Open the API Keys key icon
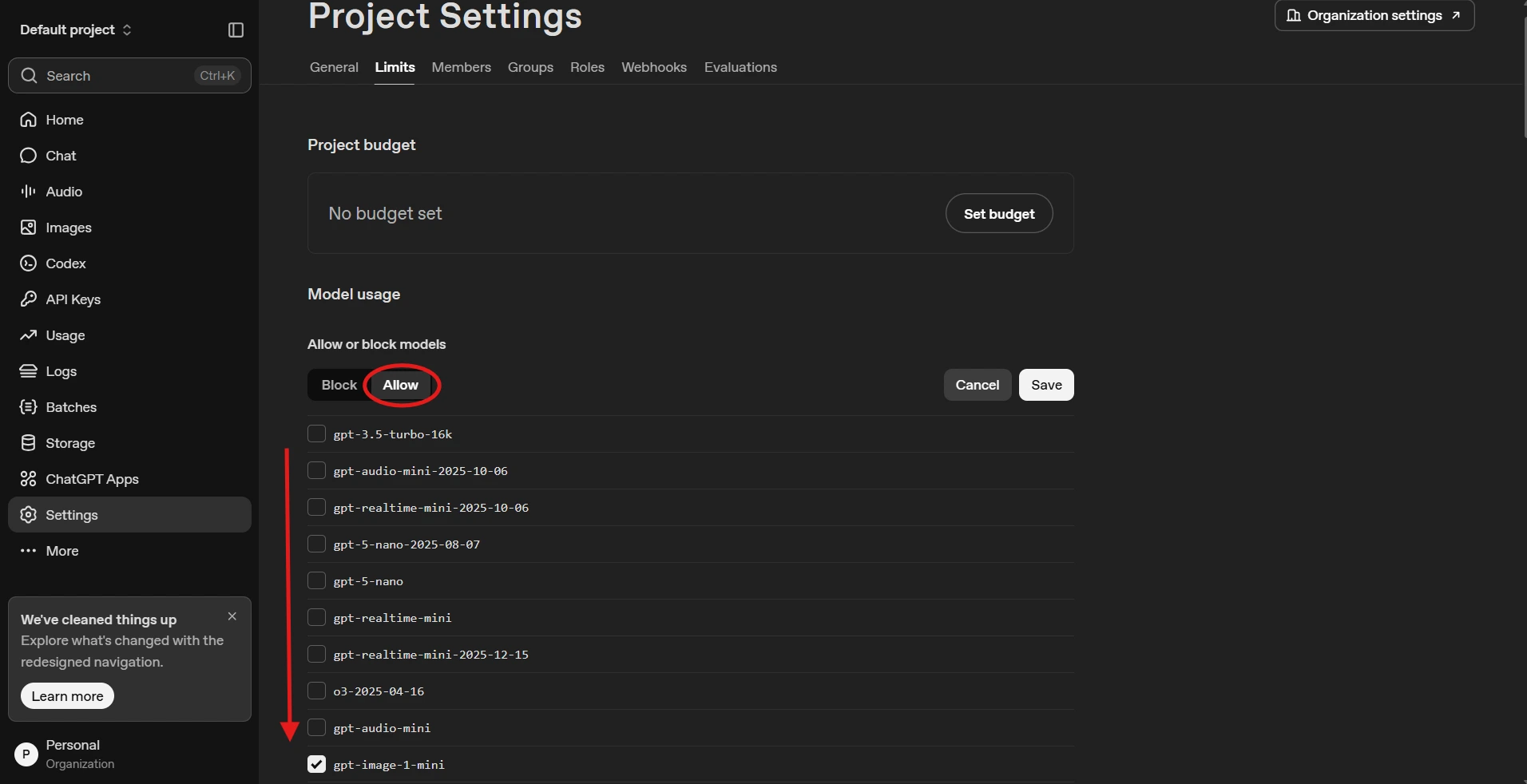 29,299
